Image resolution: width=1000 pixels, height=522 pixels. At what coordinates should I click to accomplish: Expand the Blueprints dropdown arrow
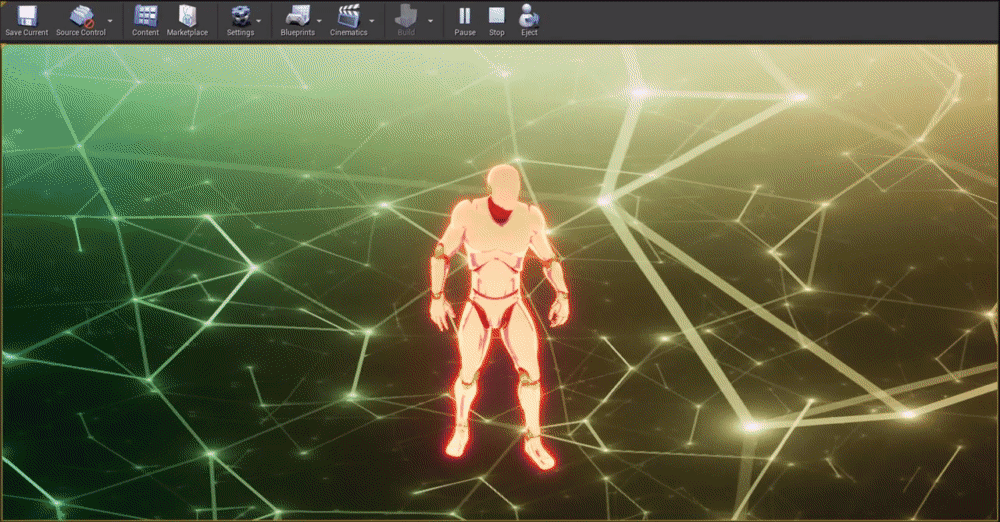click(x=319, y=20)
